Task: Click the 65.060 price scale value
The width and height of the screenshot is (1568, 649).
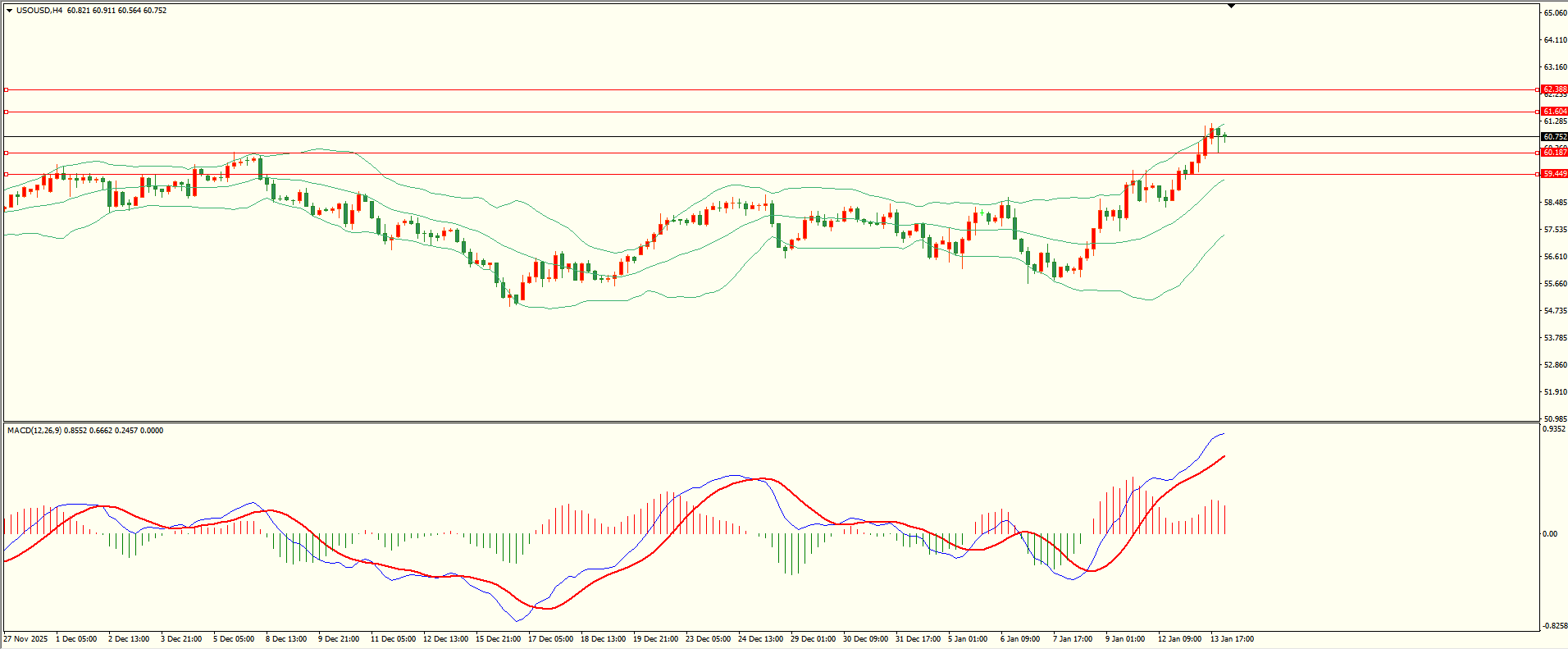Action: (1555, 13)
